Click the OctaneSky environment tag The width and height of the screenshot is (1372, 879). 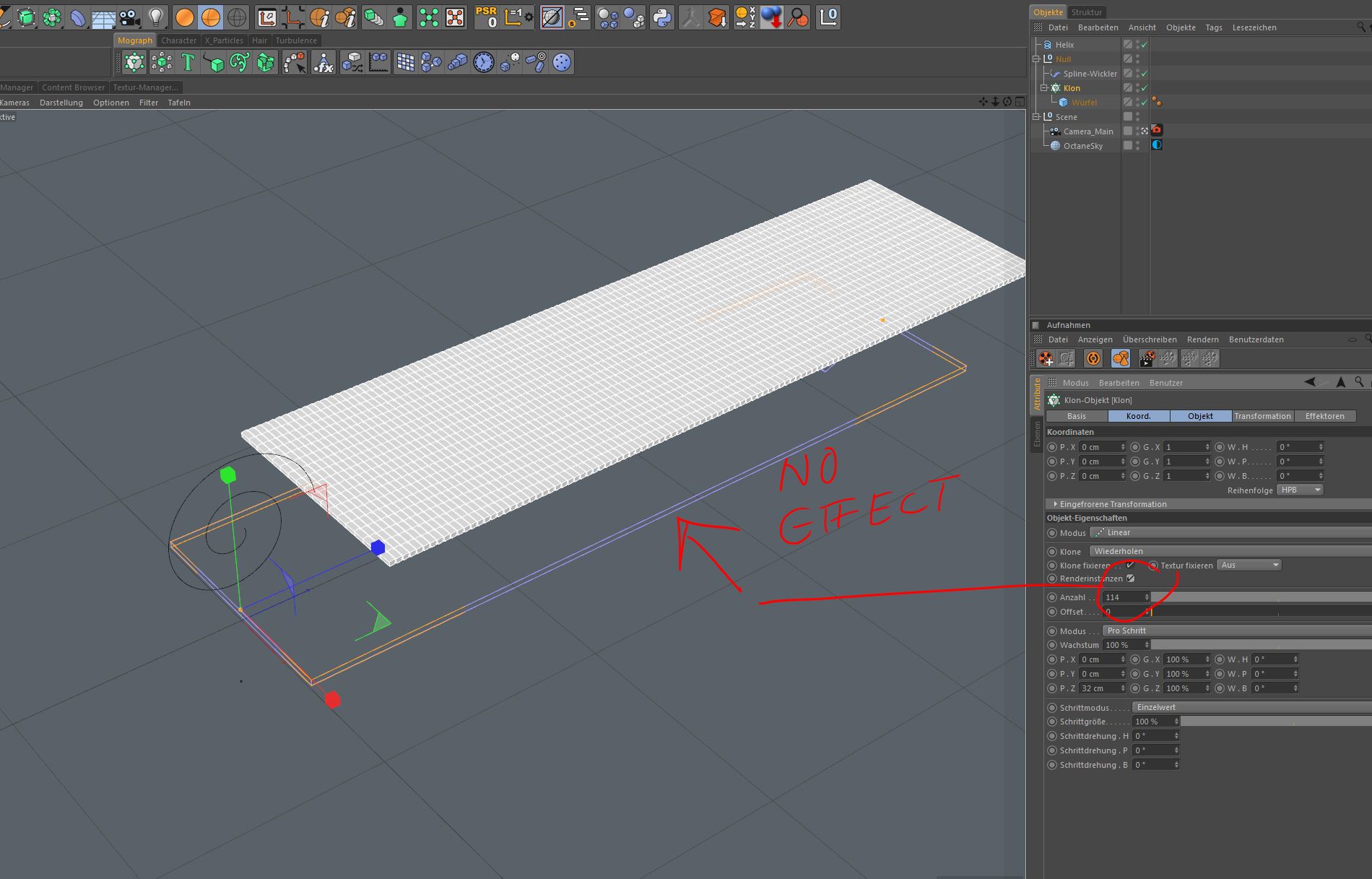[x=1157, y=145]
